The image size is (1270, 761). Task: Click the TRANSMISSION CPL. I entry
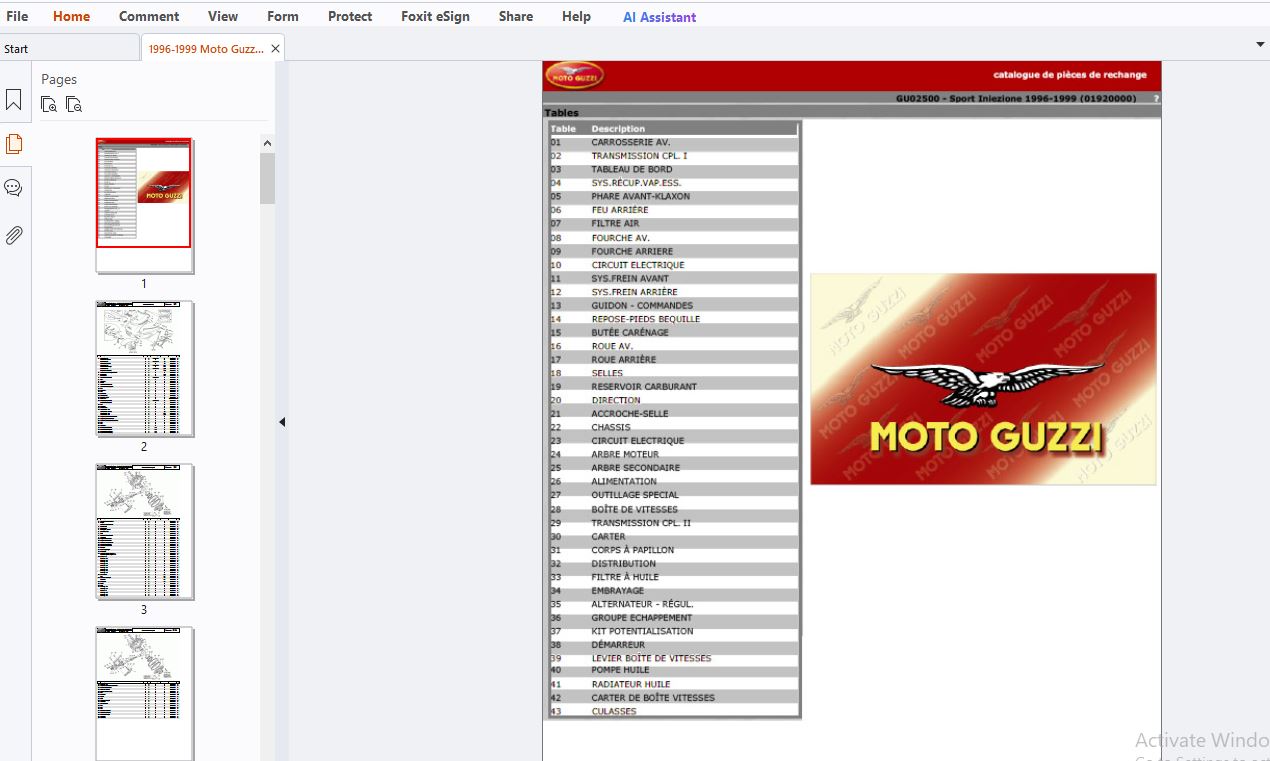pos(639,156)
